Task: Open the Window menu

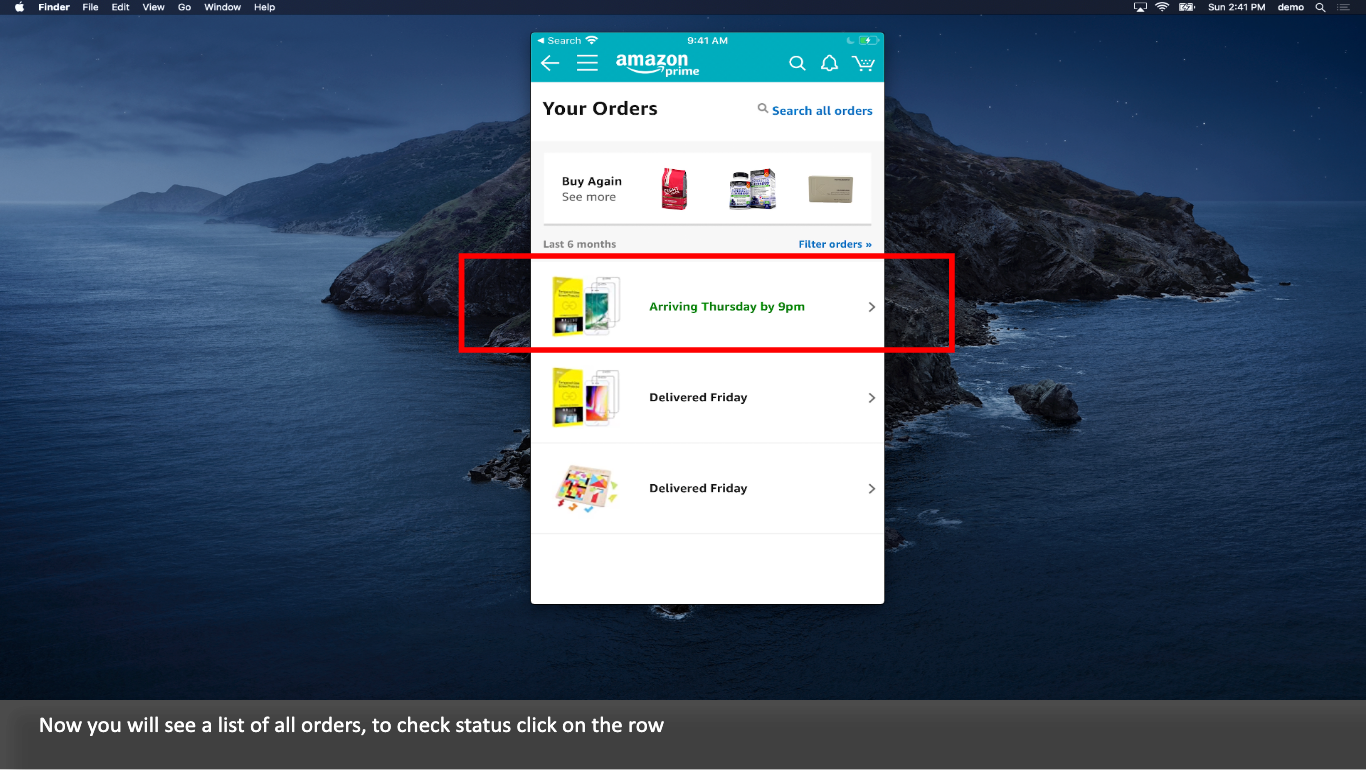Action: (222, 7)
